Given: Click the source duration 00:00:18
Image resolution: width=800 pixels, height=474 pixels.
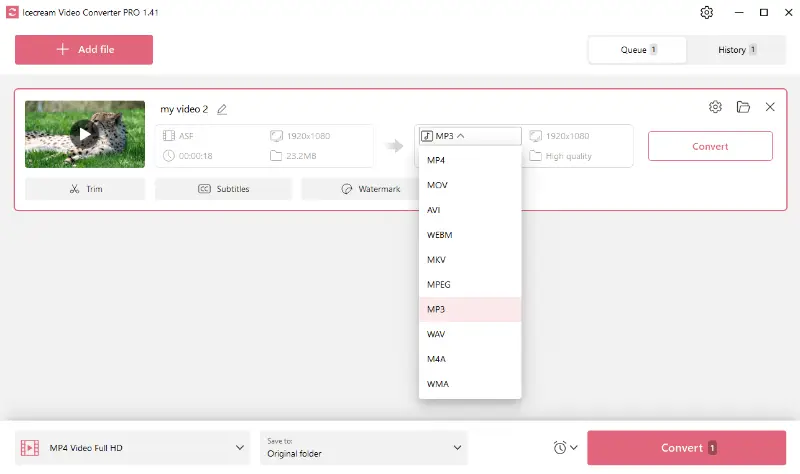Looking at the screenshot, I should pos(195,156).
